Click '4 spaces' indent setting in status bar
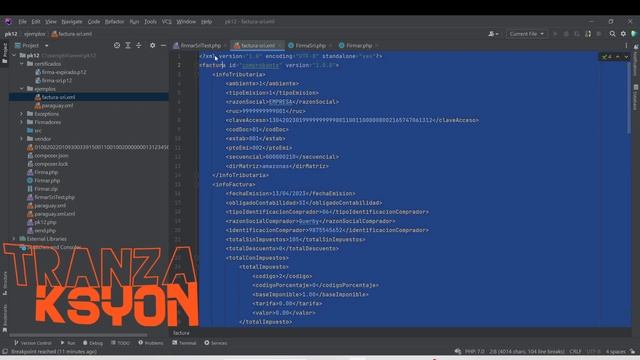The width and height of the screenshot is (640, 360). (x=616, y=351)
